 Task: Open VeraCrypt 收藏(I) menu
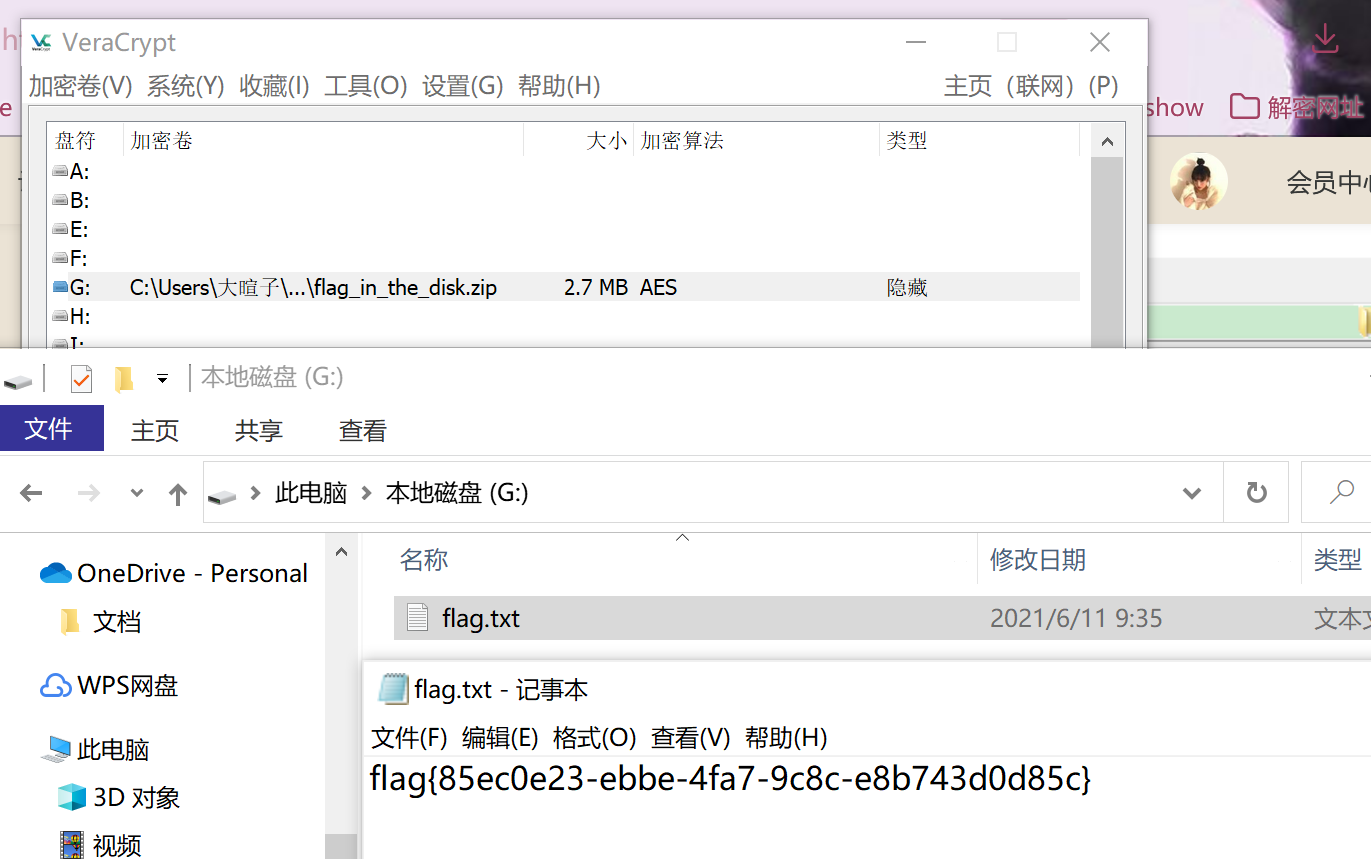tap(275, 86)
